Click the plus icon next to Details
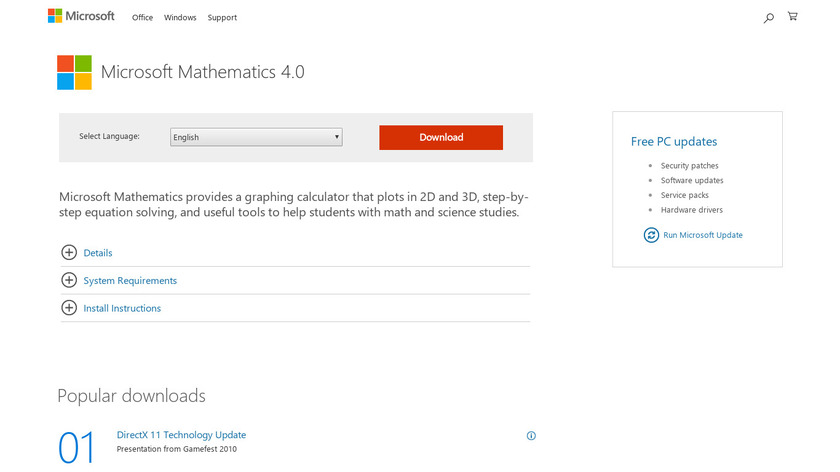Screen dimensions: 840x472 tap(69, 253)
